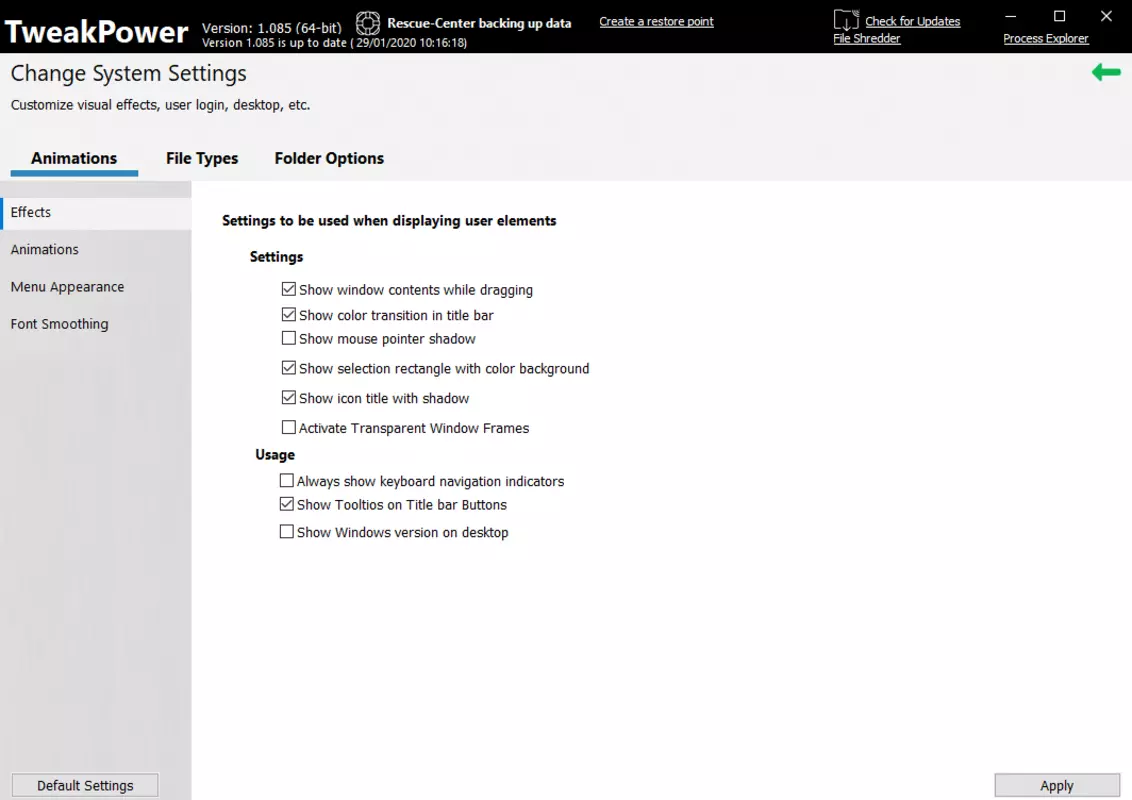Click the Version 1.085 (64-bit) text
Viewport: 1132px width, 800px height.
pos(271,28)
